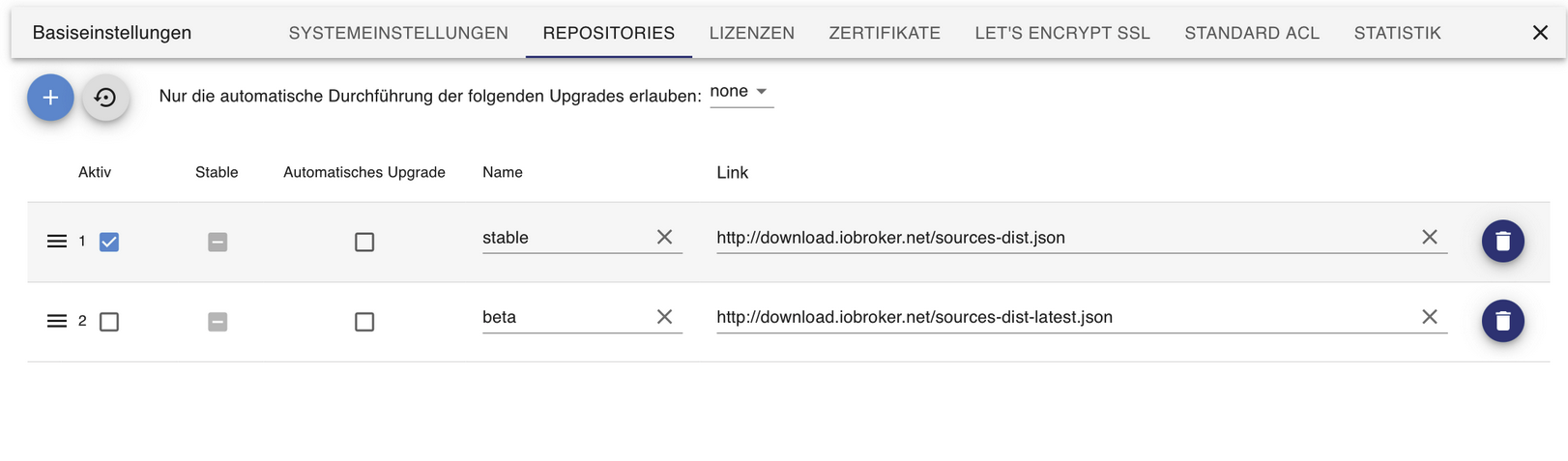Add a new repository with plus button
The width and height of the screenshot is (1568, 461).
[x=50, y=98]
